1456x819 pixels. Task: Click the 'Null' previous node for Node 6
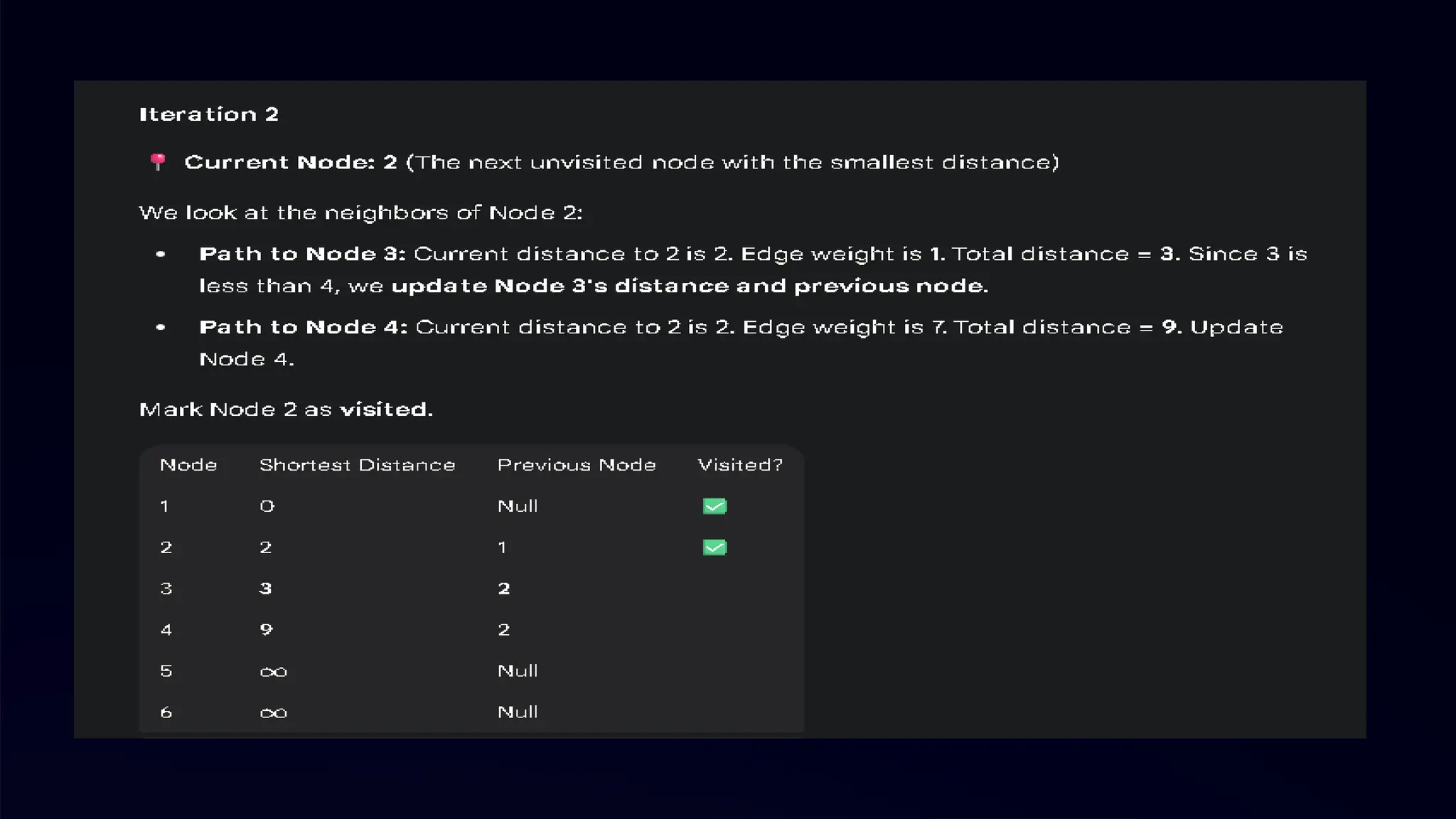[518, 712]
